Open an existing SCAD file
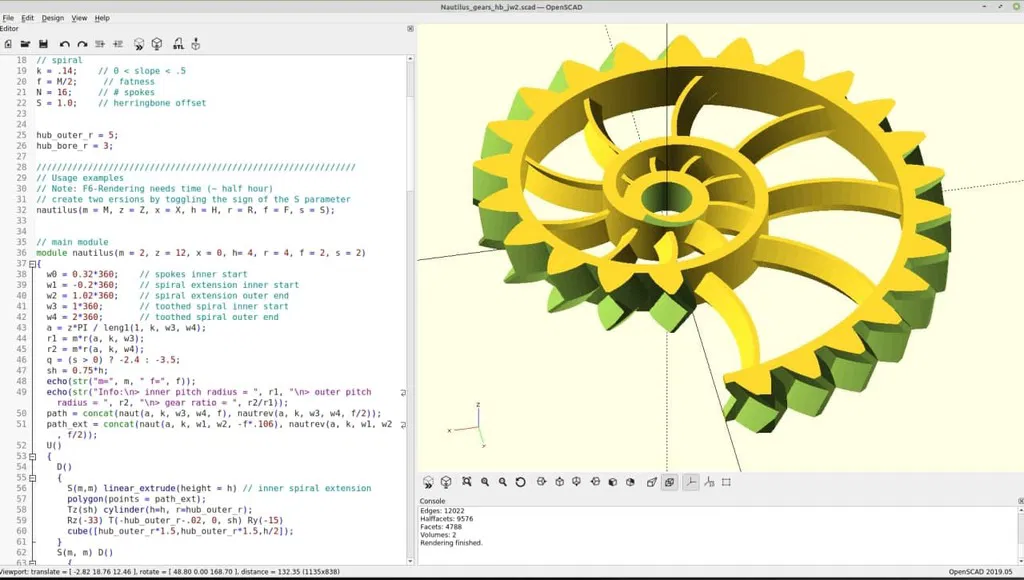Viewport: 1024px width, 580px height. [26, 43]
